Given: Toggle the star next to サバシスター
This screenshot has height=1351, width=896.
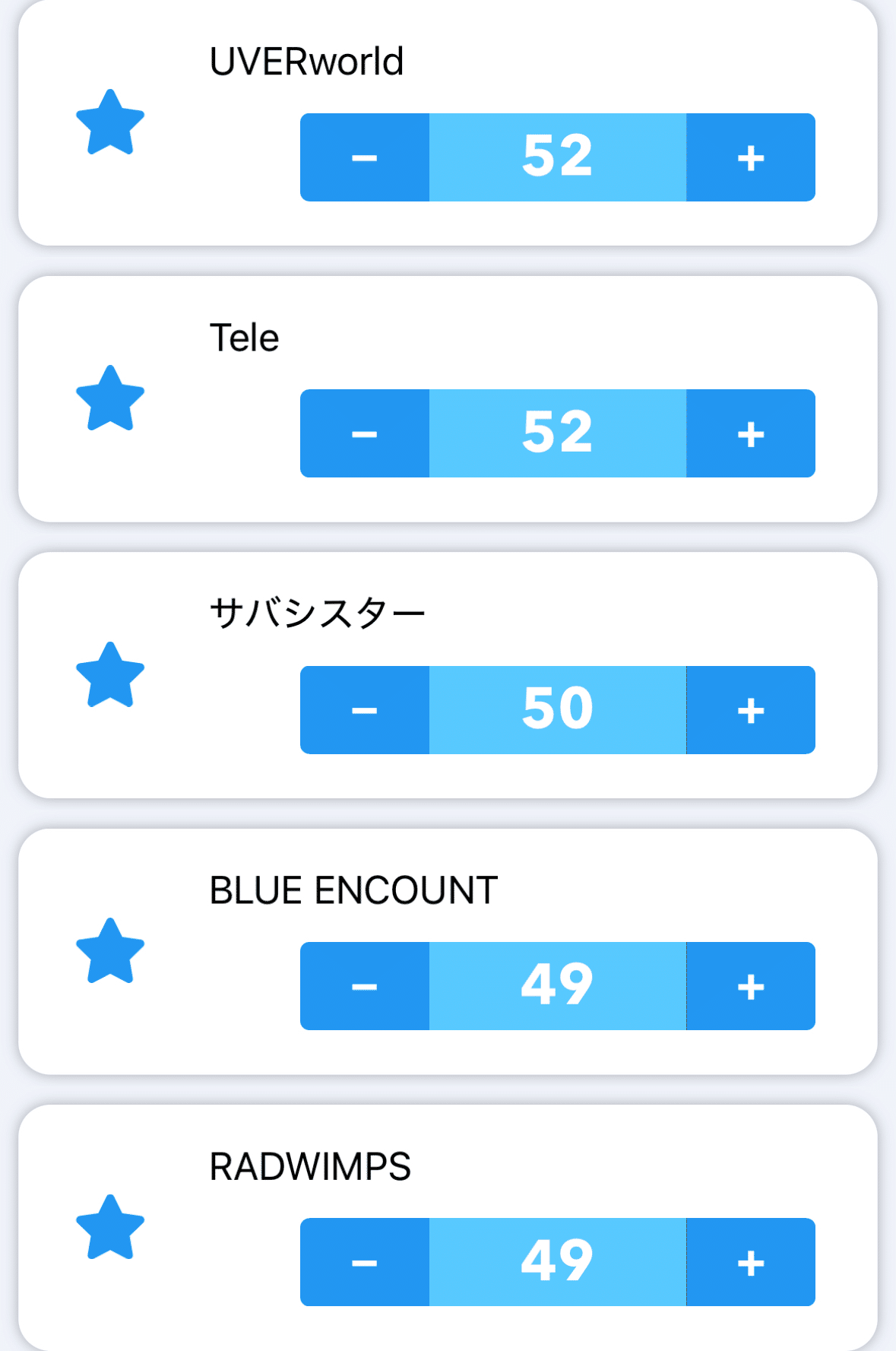Looking at the screenshot, I should [110, 676].
